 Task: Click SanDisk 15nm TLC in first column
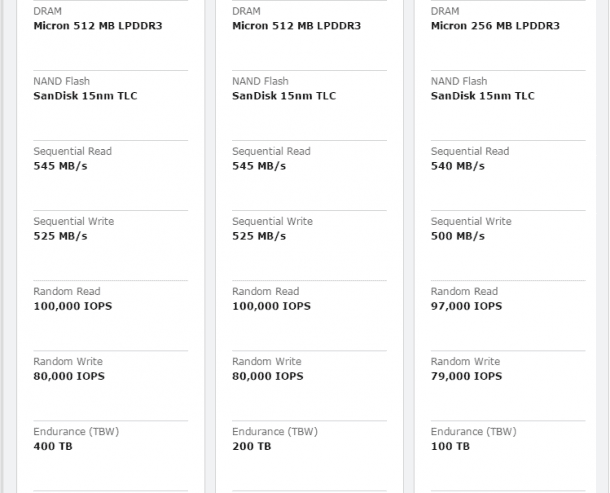pyautogui.click(x=85, y=96)
